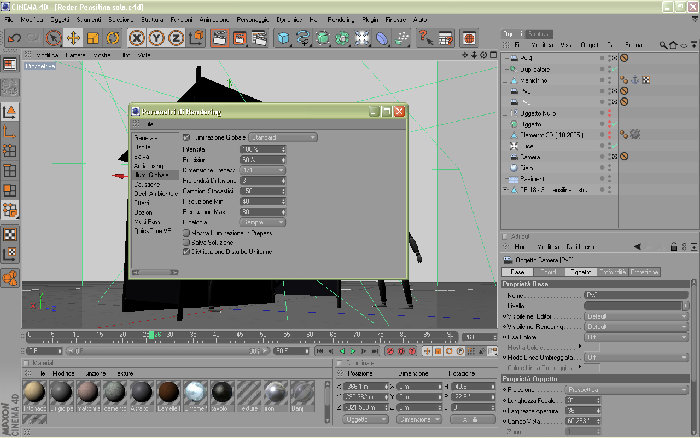The image size is (700, 438).
Task: Add a Cube primitive object
Action: point(283,38)
